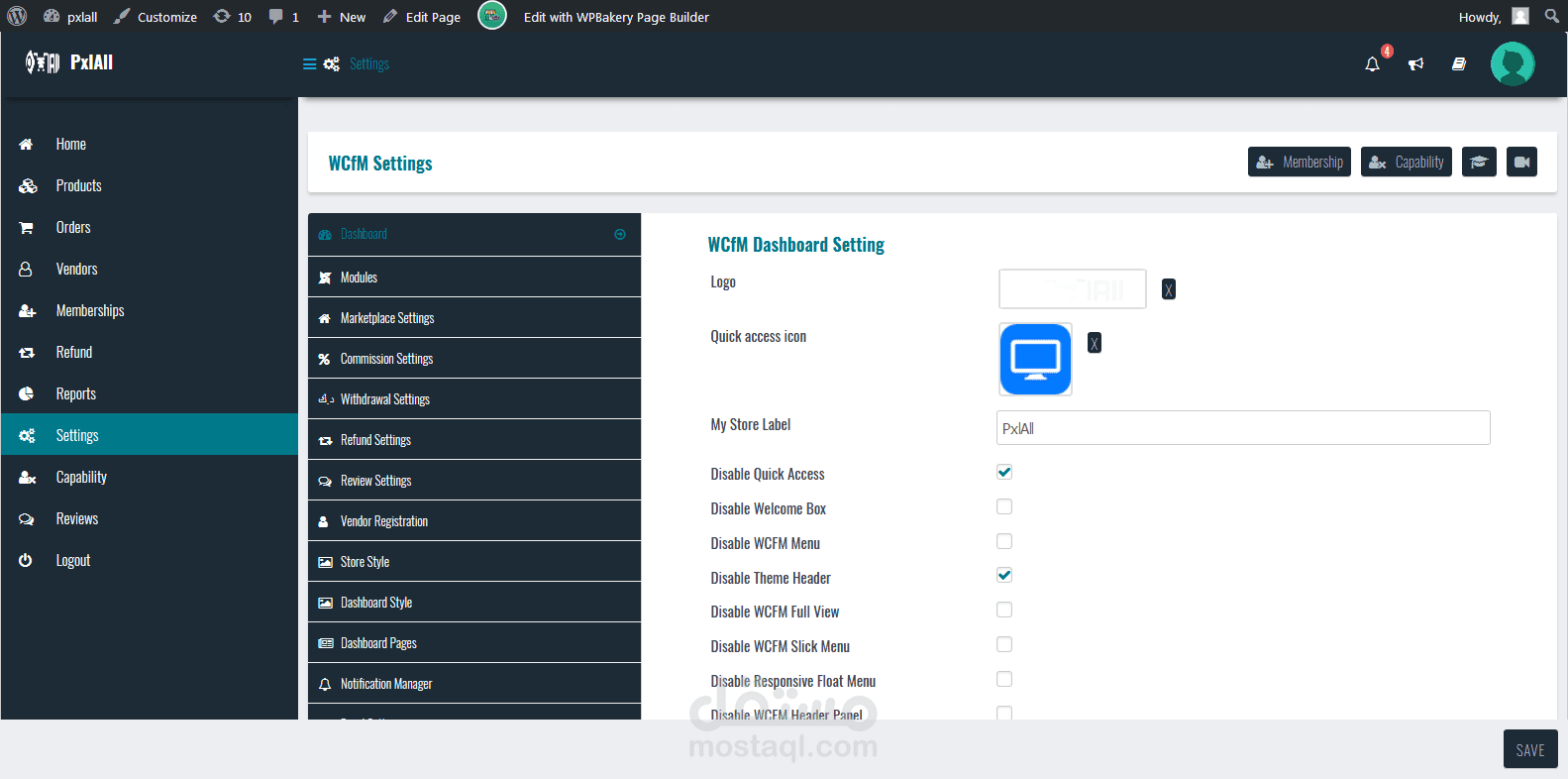
Task: Open the New menu in admin bar
Action: click(x=342, y=17)
